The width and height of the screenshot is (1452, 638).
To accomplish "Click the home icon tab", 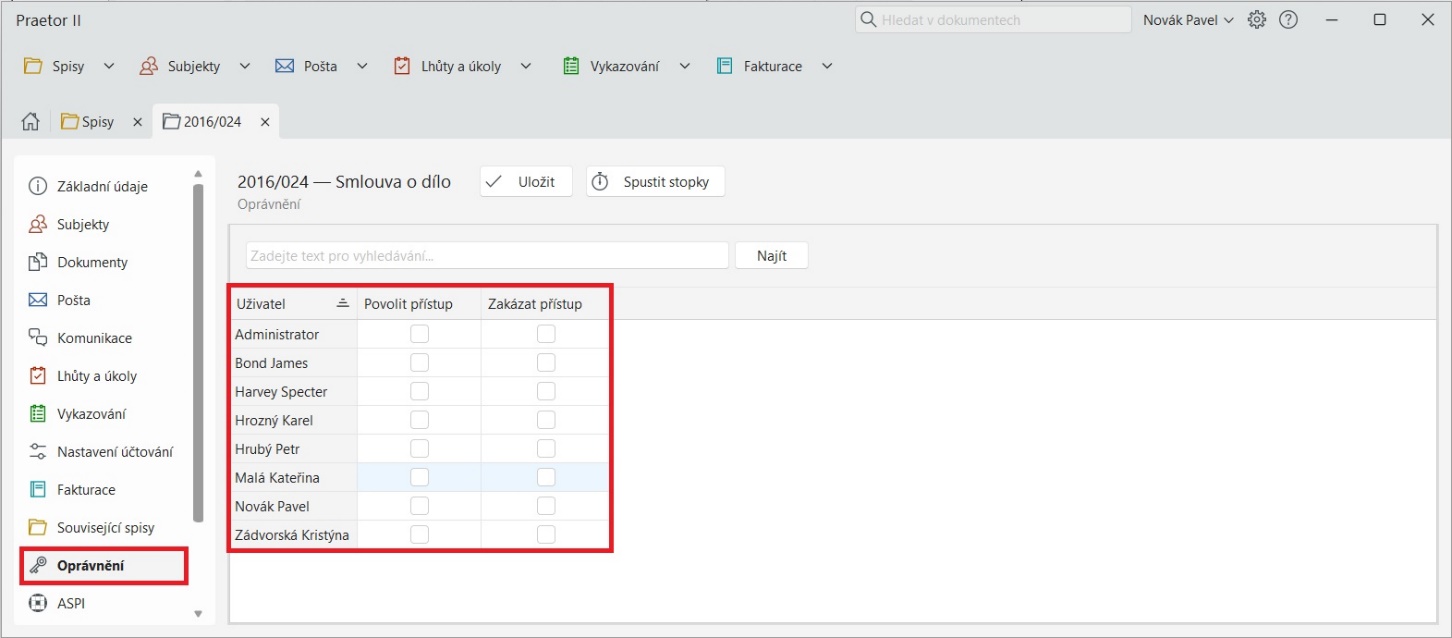I will [31, 122].
